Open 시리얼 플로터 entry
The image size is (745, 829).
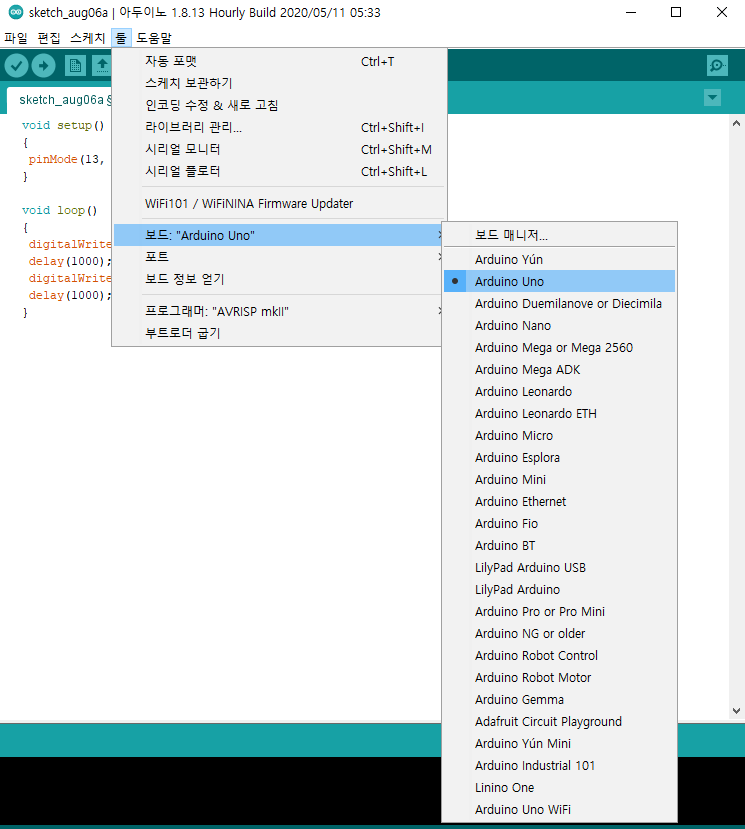point(280,171)
